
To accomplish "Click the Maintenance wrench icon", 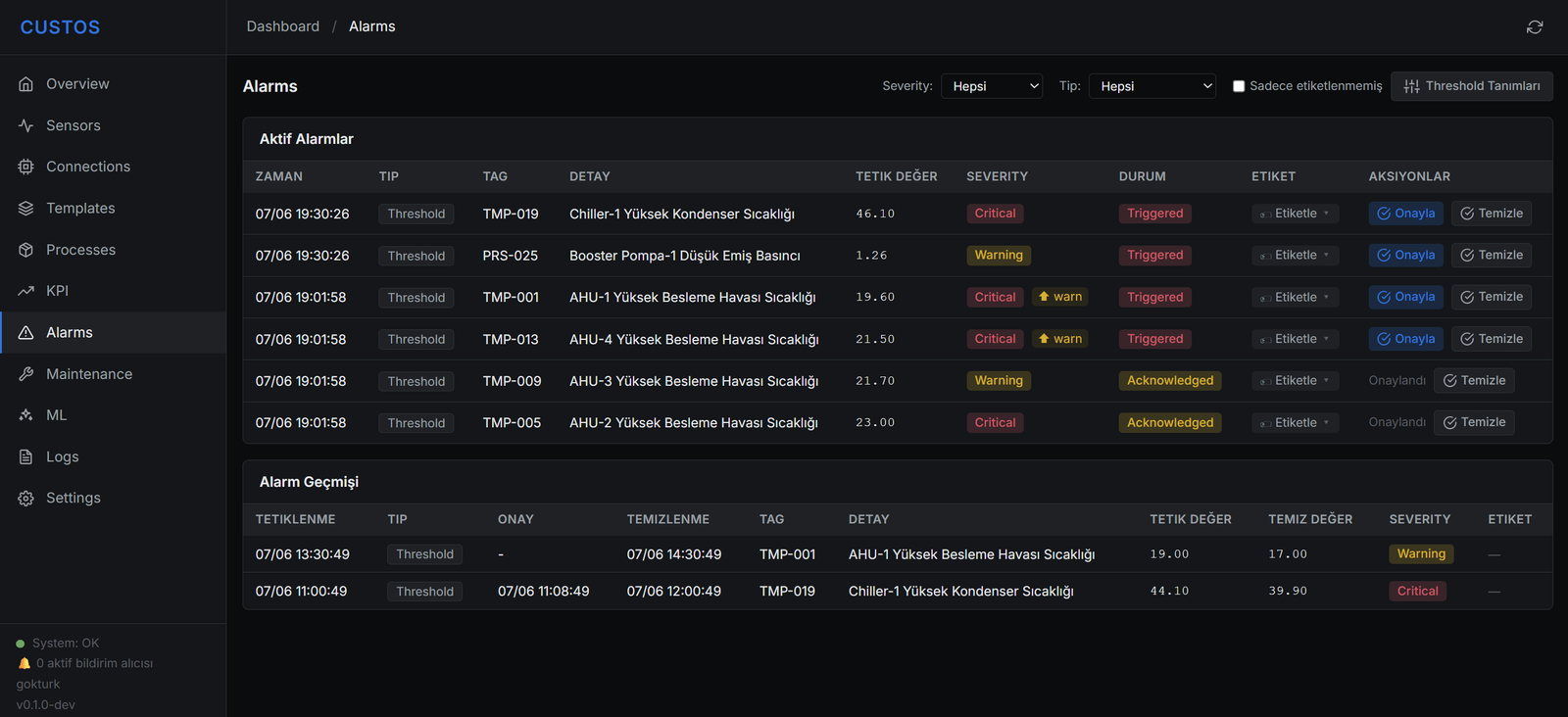I will coord(26,374).
